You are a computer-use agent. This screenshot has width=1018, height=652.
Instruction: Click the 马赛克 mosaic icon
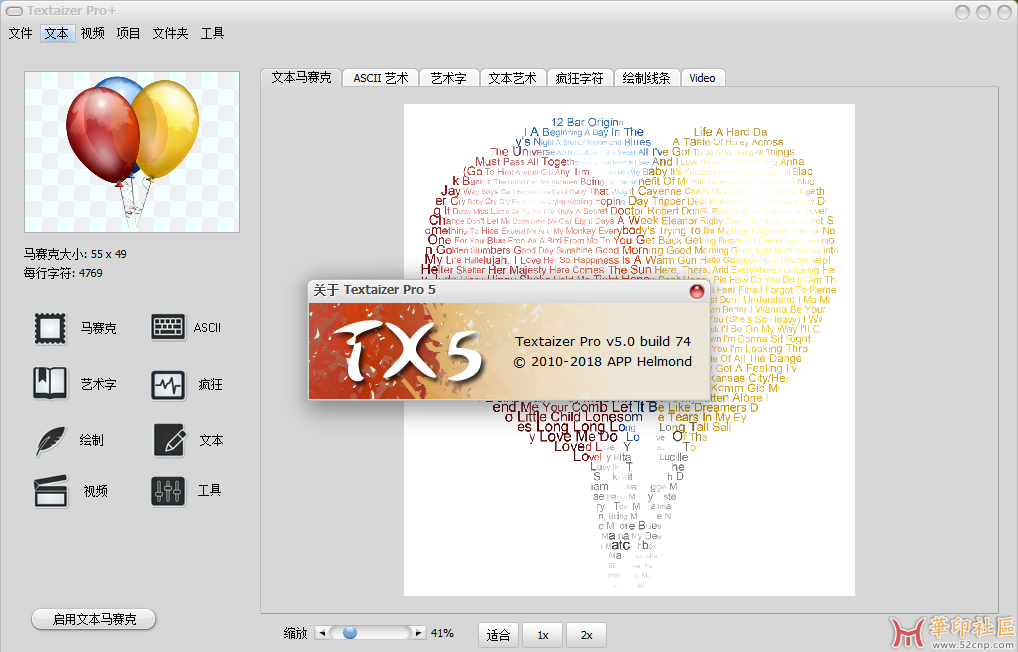pyautogui.click(x=50, y=328)
